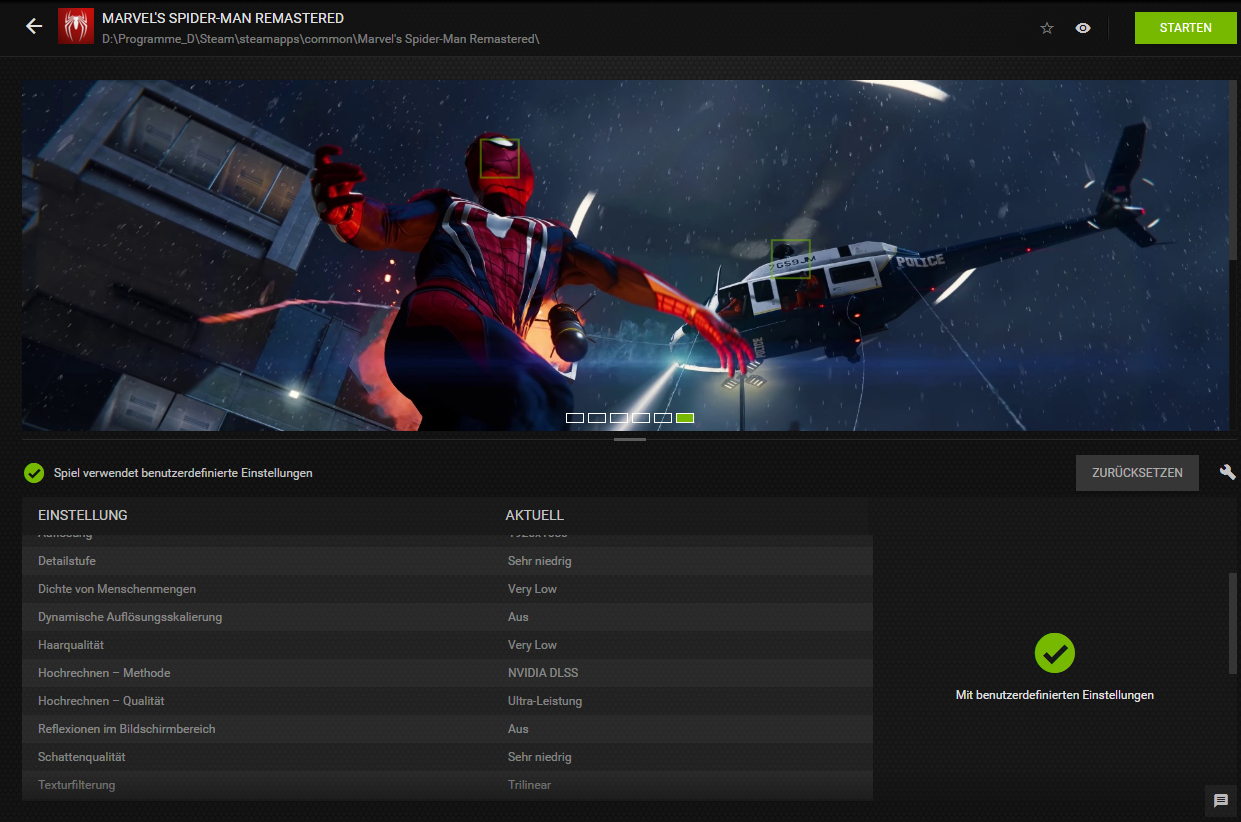Click 'Mit benutzerdefinierten Einstellungen' label
This screenshot has height=822, width=1241.
1055,695
